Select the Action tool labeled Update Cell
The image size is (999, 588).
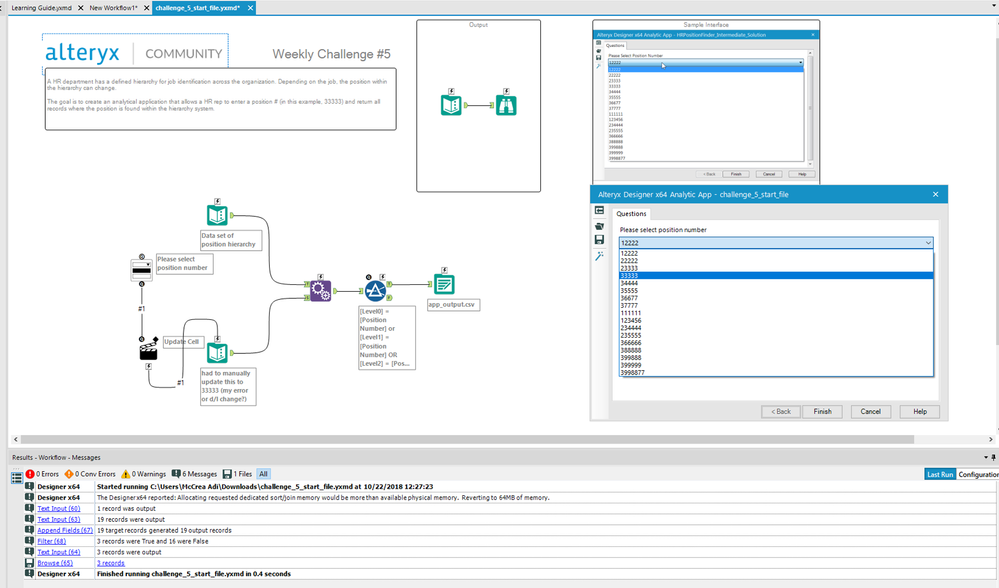point(148,350)
